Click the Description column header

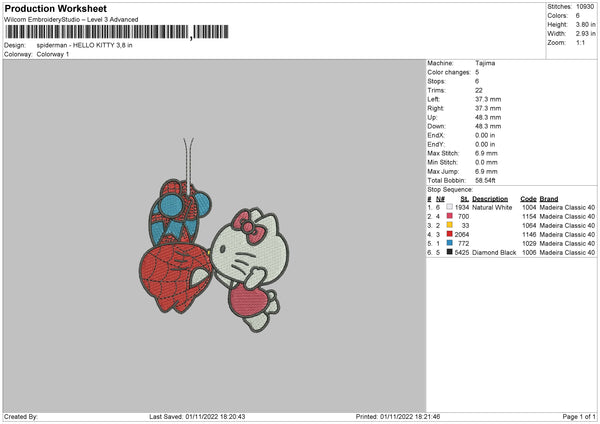point(490,199)
